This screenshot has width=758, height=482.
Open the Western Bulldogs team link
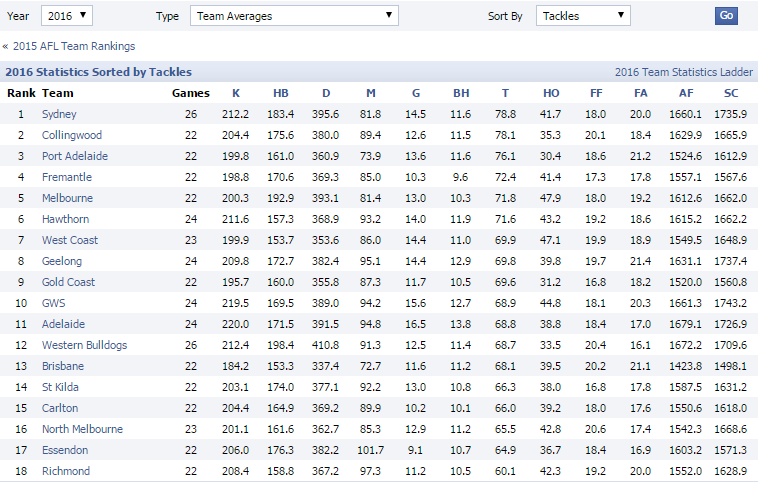point(85,345)
